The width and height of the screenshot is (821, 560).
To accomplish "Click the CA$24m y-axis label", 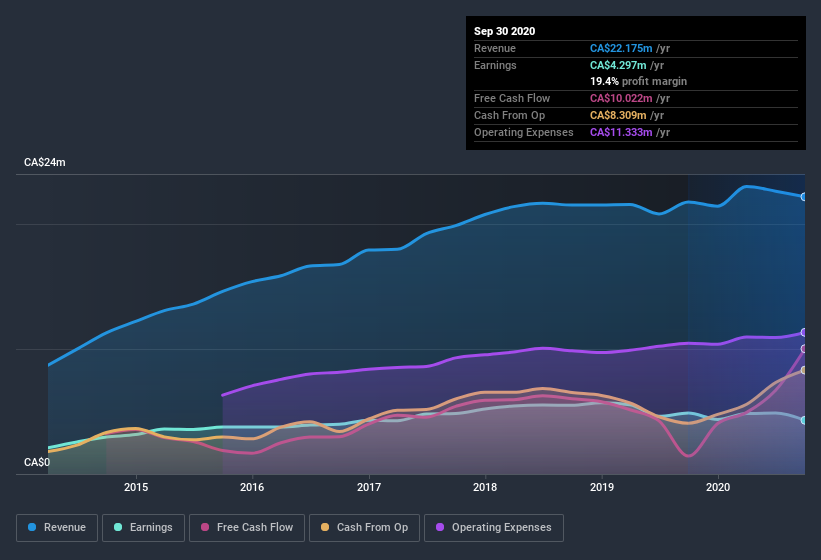I will click(45, 162).
